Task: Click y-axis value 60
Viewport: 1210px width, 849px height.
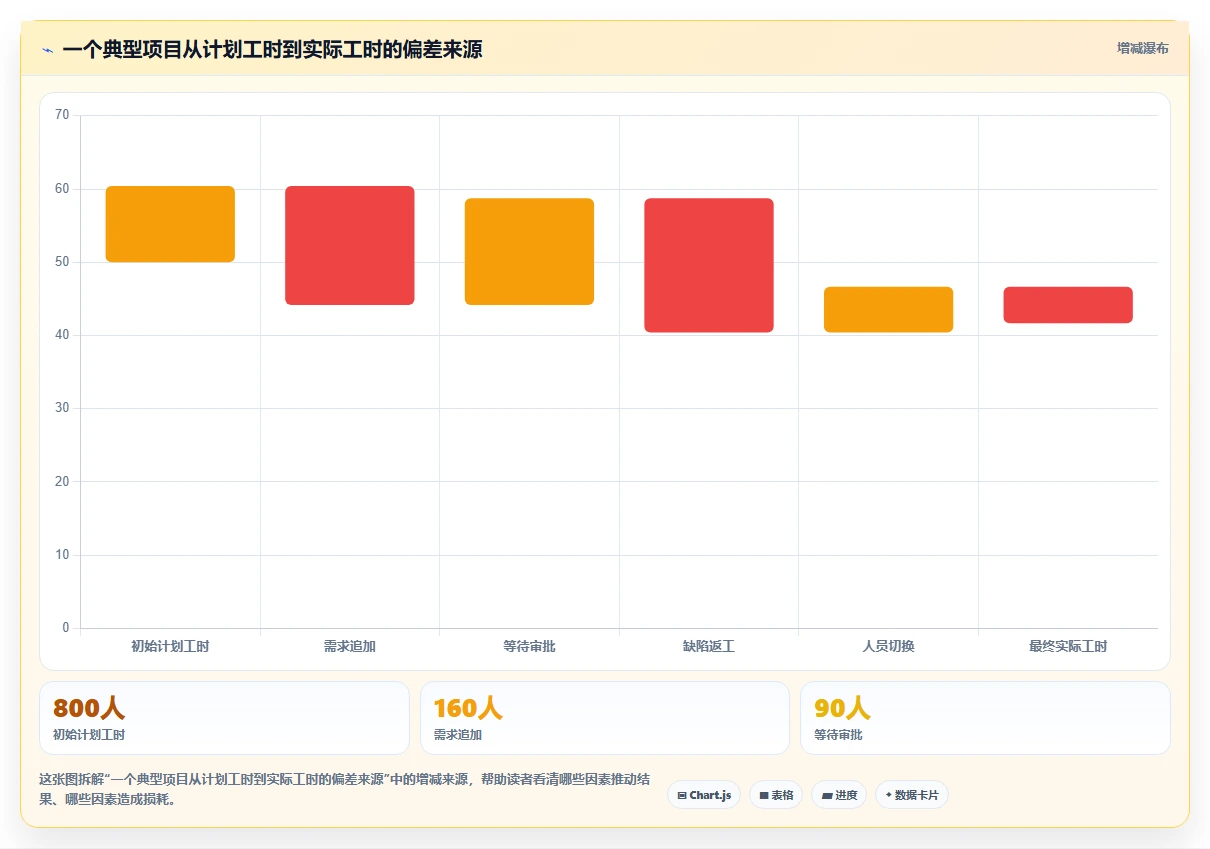Action: pyautogui.click(x=62, y=189)
